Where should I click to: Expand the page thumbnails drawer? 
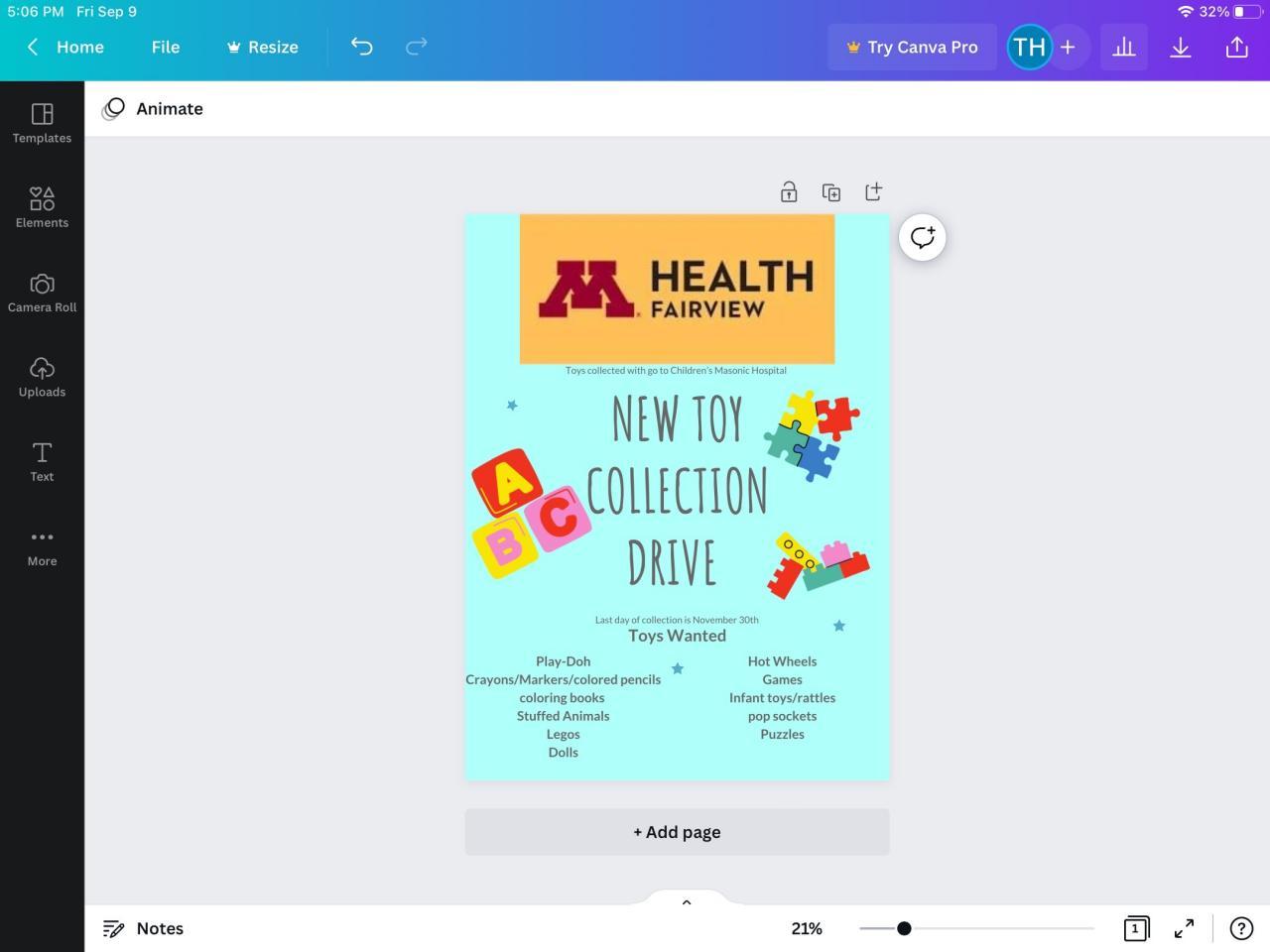(687, 900)
